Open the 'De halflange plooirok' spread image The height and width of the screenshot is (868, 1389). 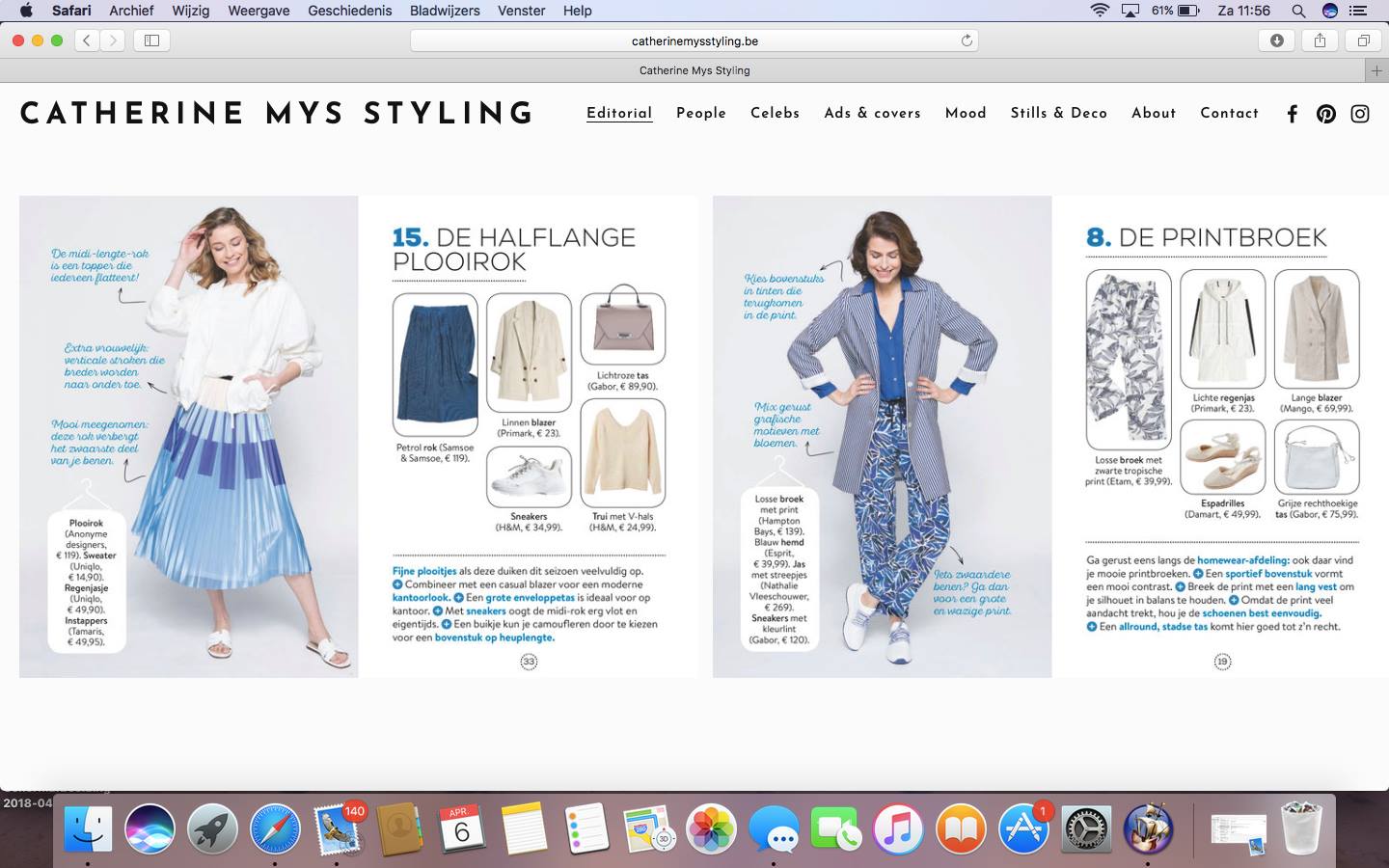(359, 437)
